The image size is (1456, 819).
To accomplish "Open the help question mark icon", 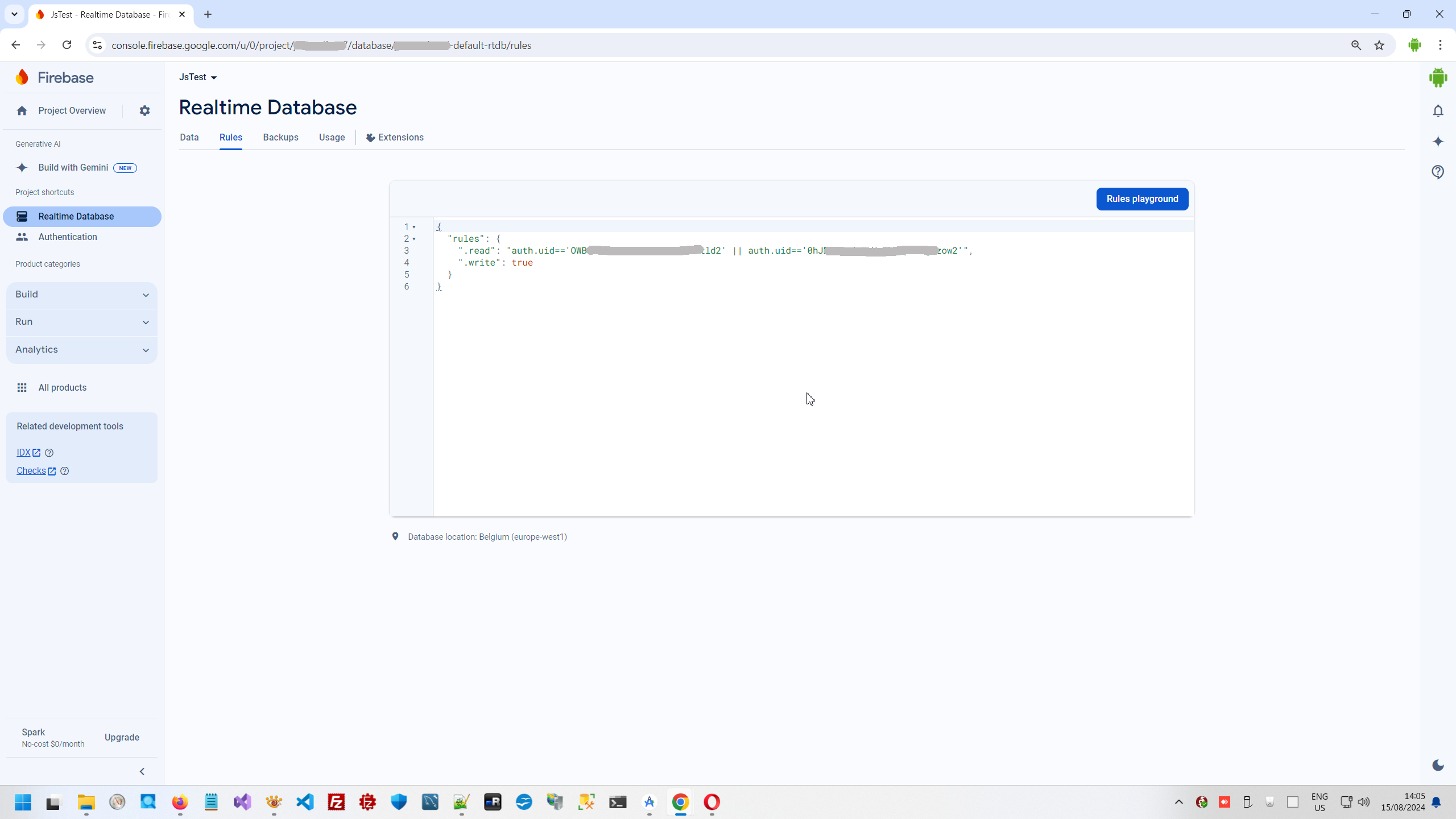I will (x=1438, y=172).
